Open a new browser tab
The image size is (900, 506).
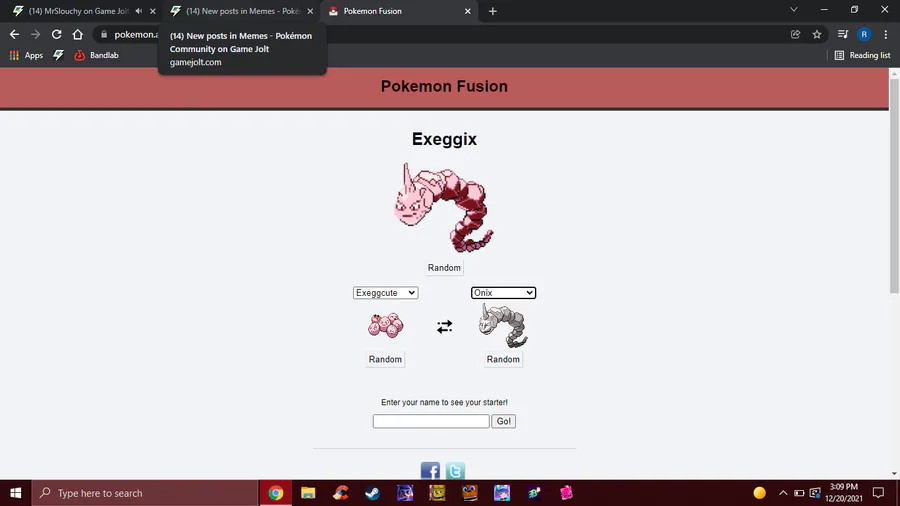pyautogui.click(x=492, y=11)
